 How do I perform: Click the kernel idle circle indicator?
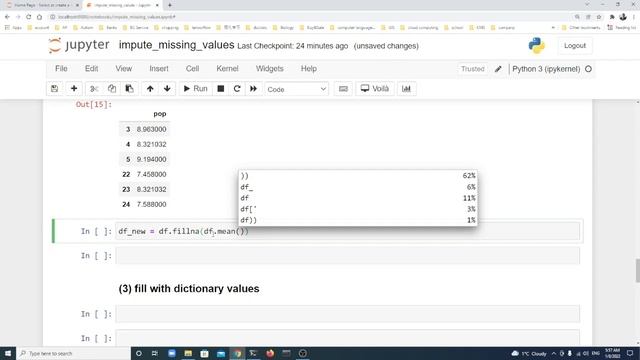588,69
